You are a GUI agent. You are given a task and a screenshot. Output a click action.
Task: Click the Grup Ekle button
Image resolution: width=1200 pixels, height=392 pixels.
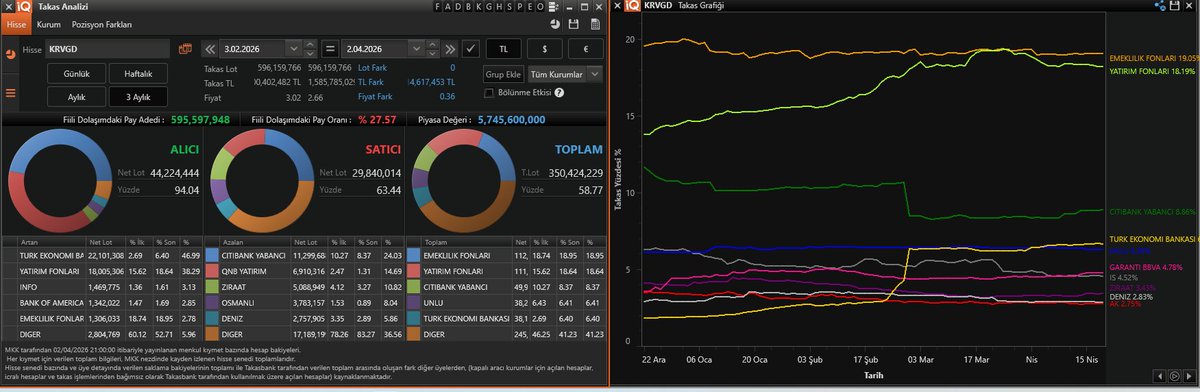click(504, 74)
